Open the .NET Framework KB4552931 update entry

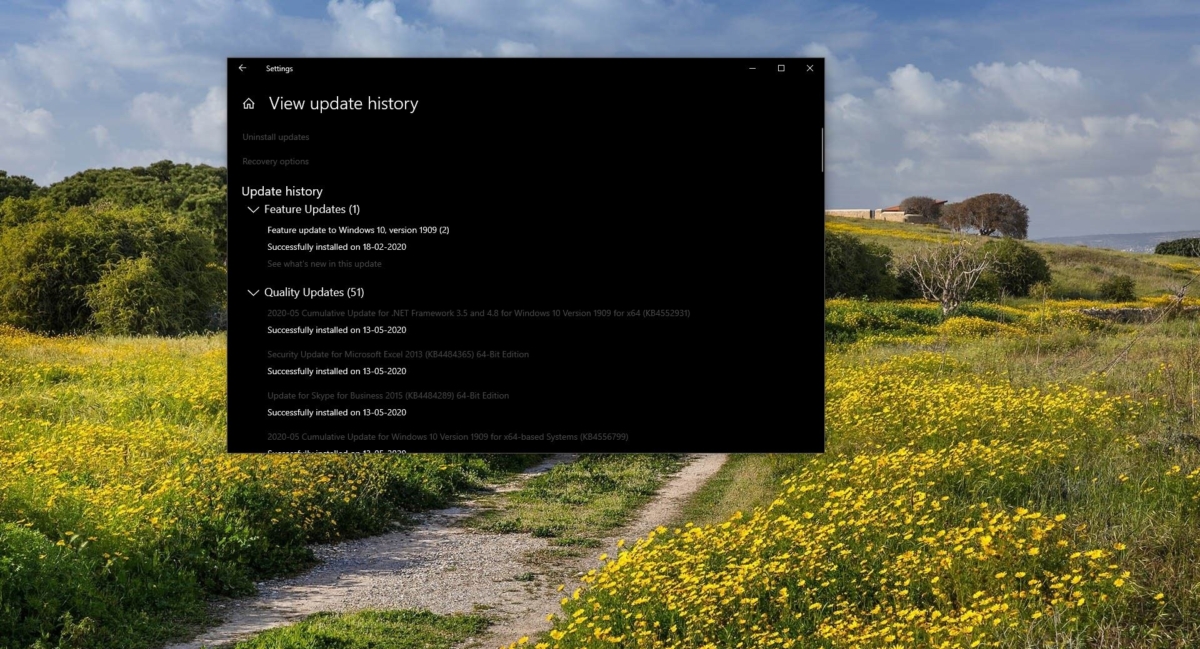[x=478, y=313]
